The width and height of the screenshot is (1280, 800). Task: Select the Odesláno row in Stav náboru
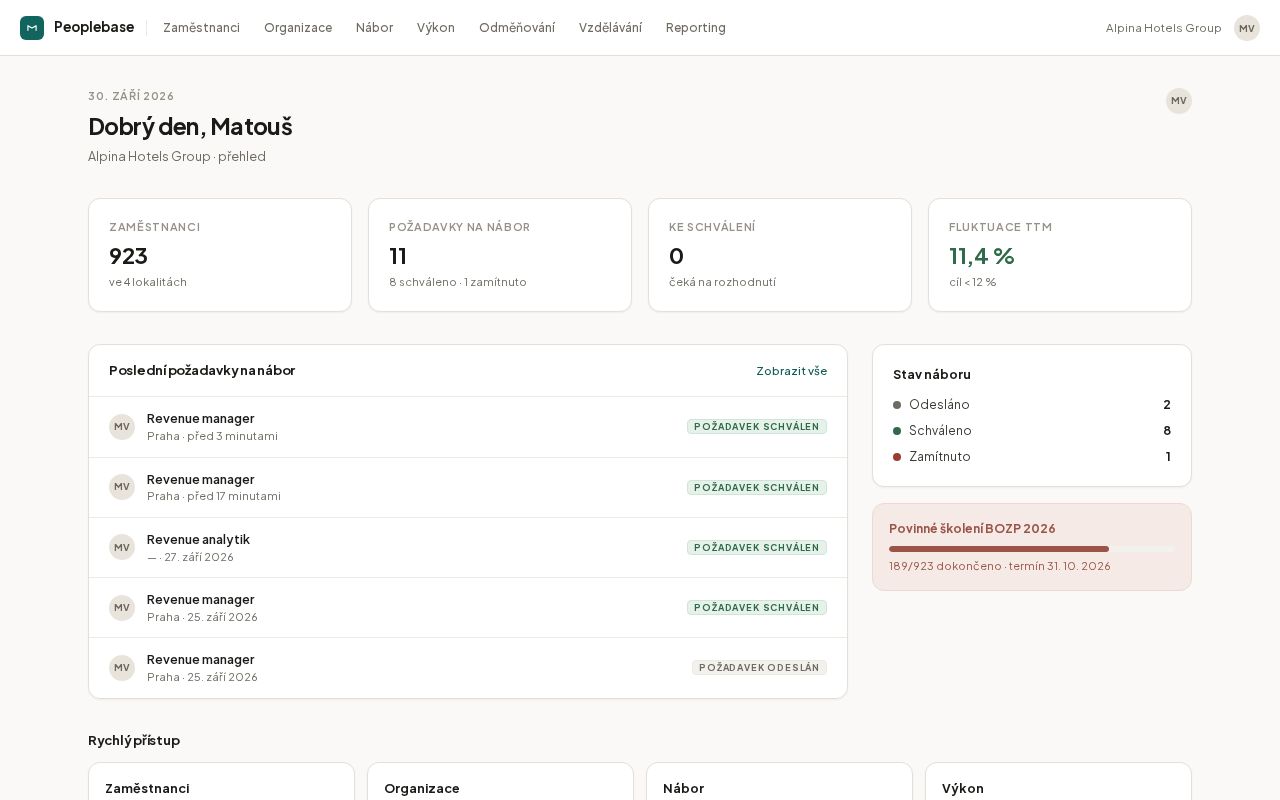[1032, 405]
